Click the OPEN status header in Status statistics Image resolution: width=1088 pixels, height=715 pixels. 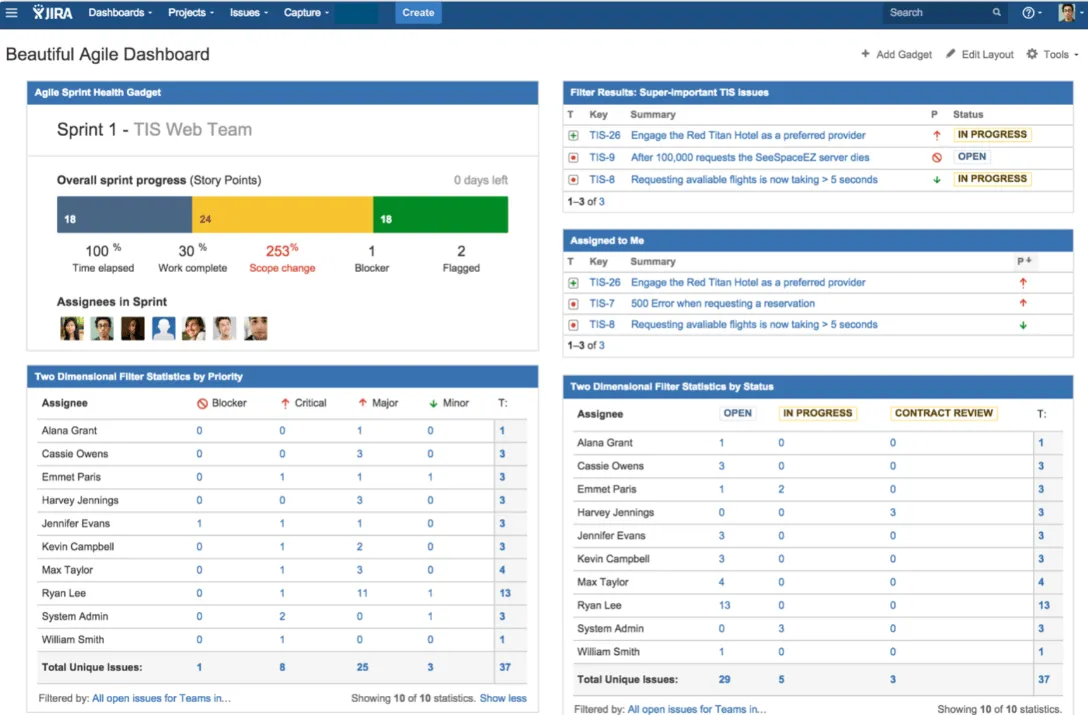pos(737,413)
